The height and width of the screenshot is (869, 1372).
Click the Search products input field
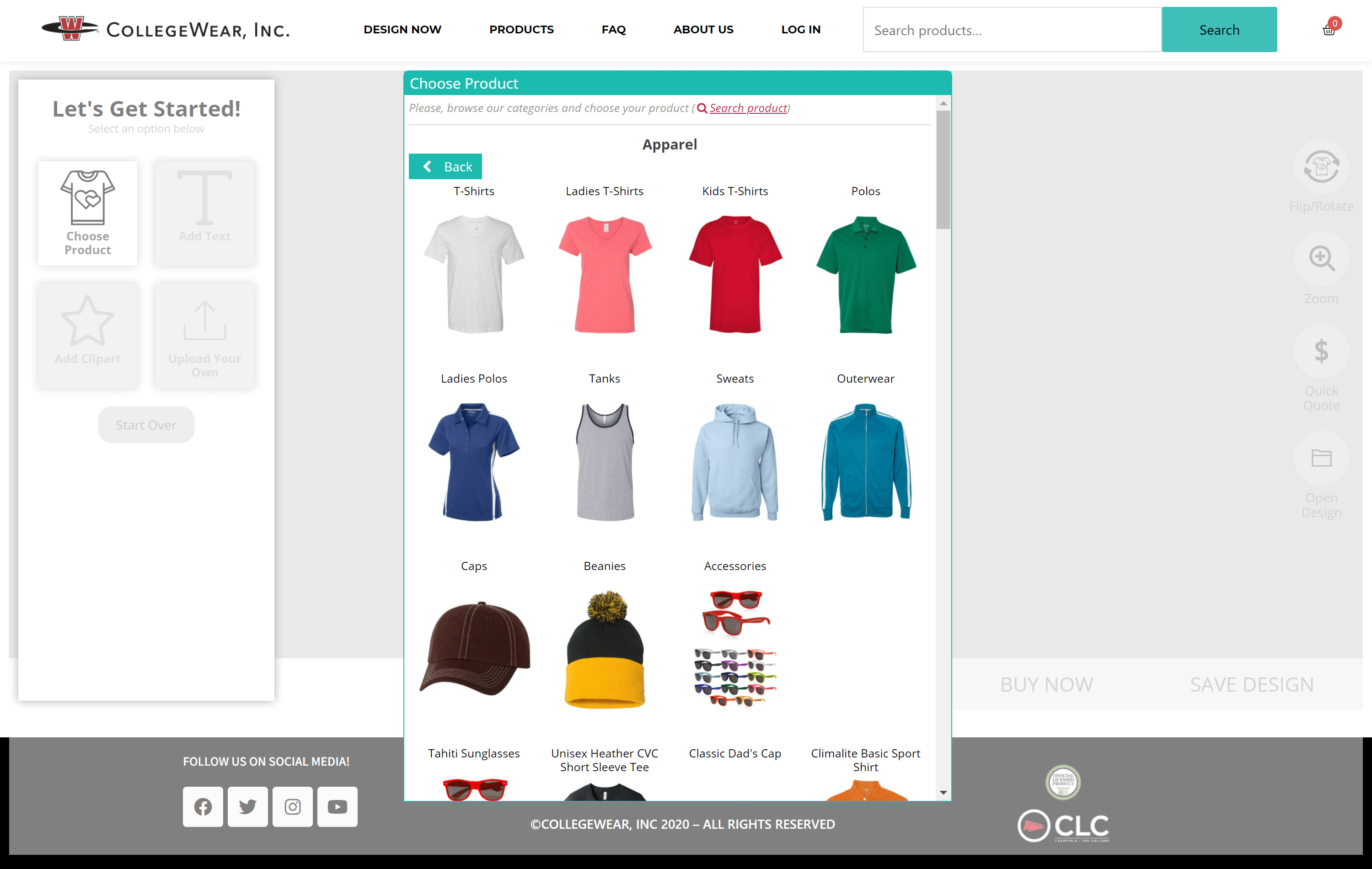point(1012,30)
